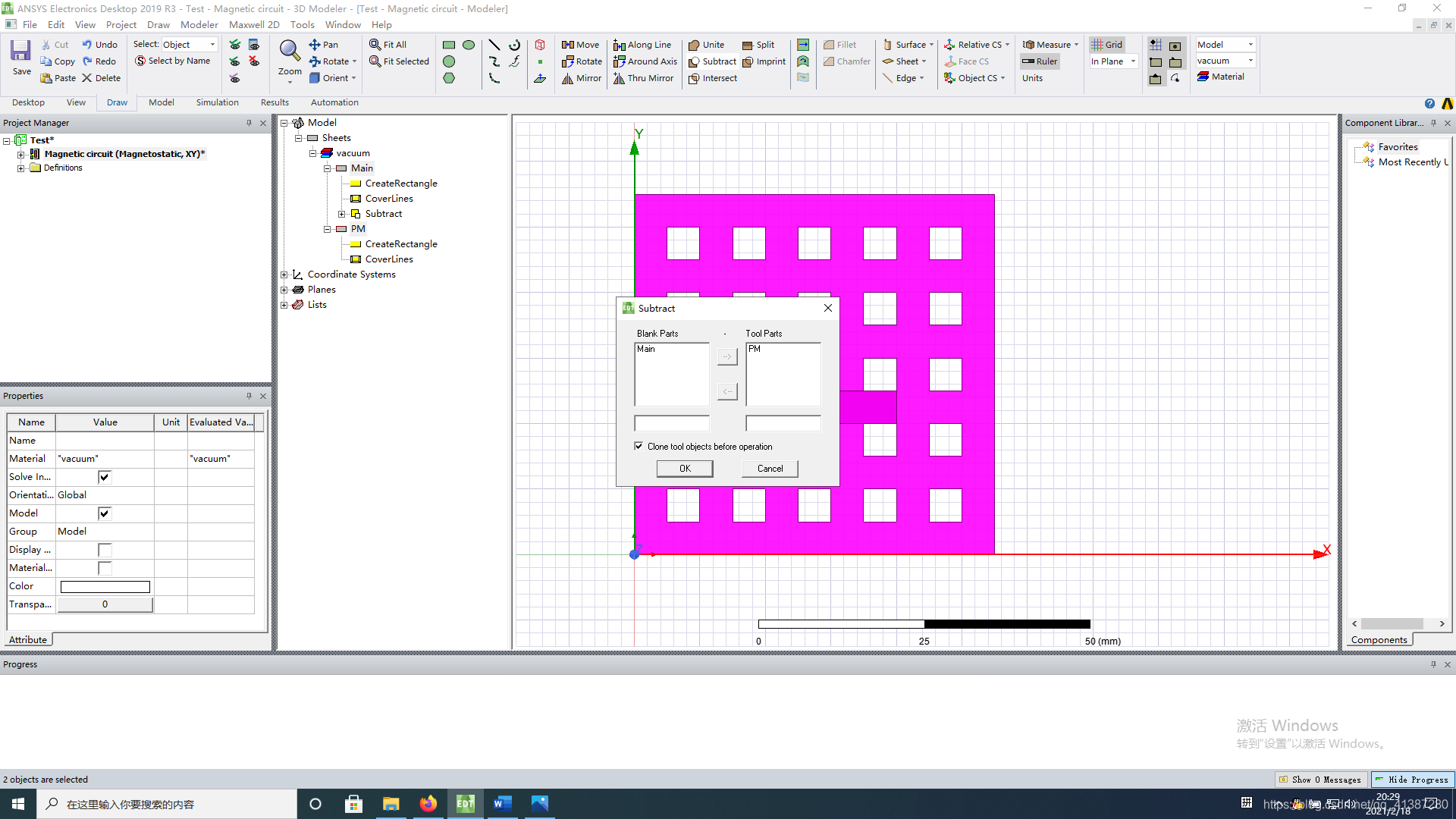Click the Intersect boolean tool

tap(712, 78)
